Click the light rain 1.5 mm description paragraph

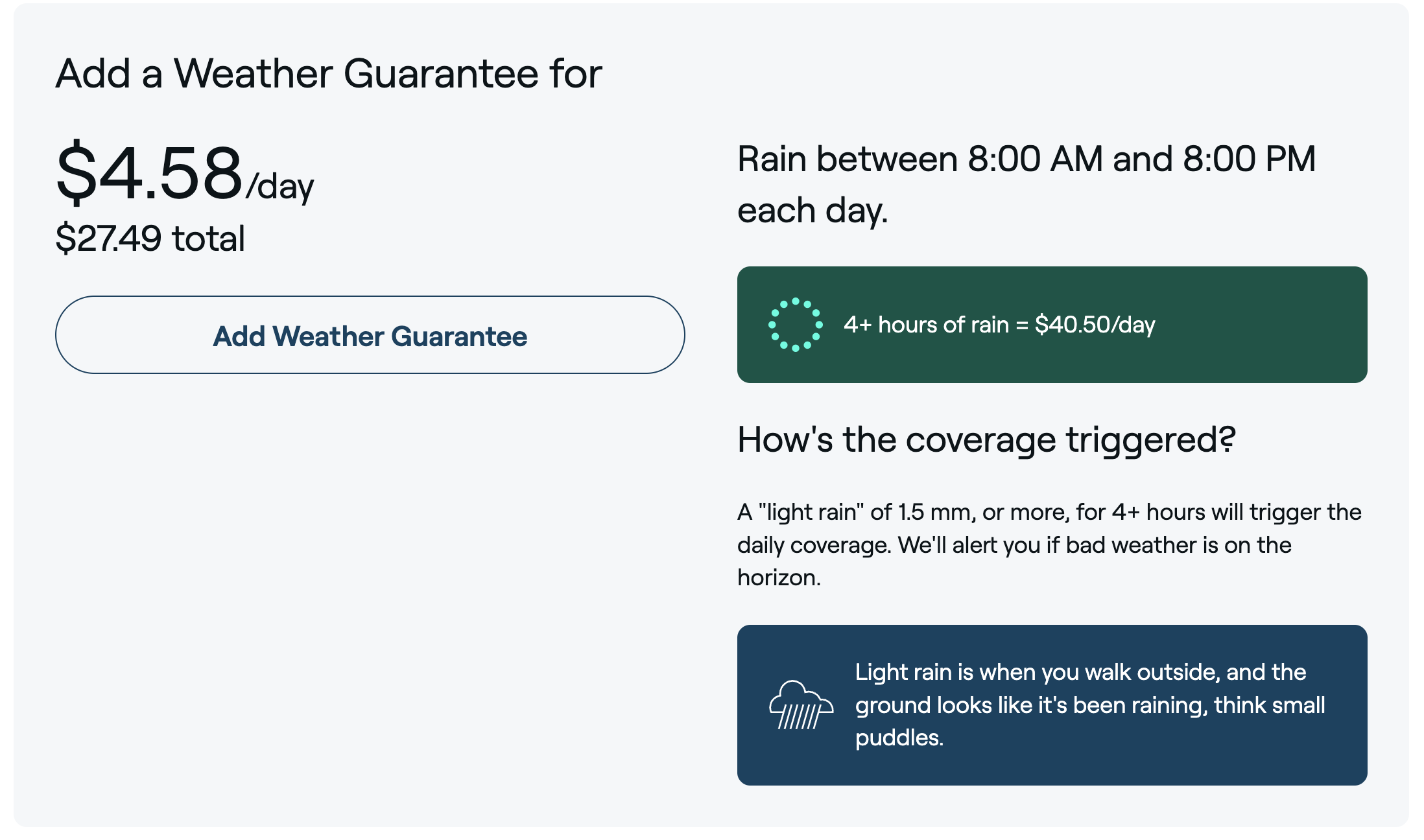(x=1049, y=544)
